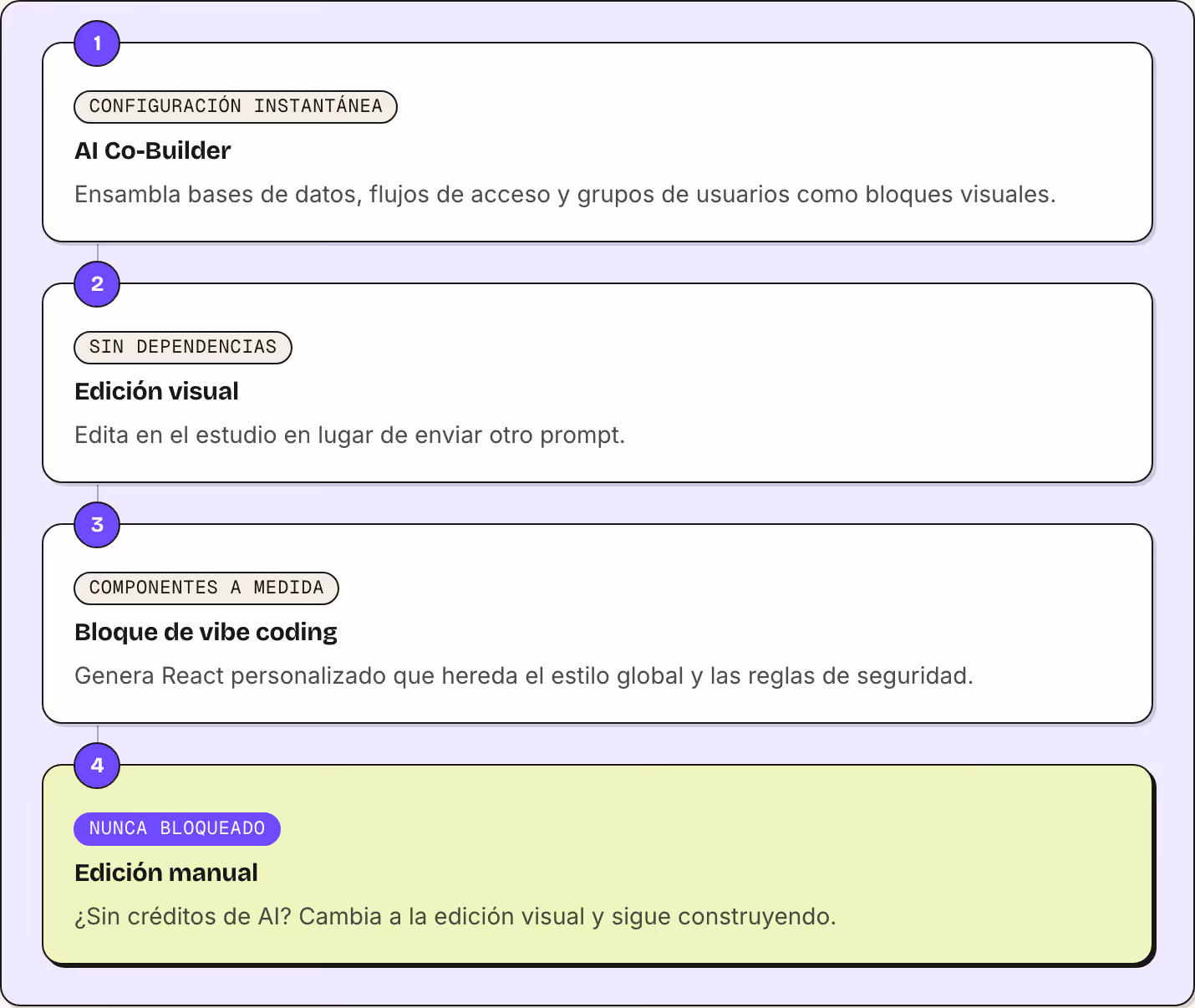Select the Edición visual heading

pyautogui.click(x=156, y=391)
